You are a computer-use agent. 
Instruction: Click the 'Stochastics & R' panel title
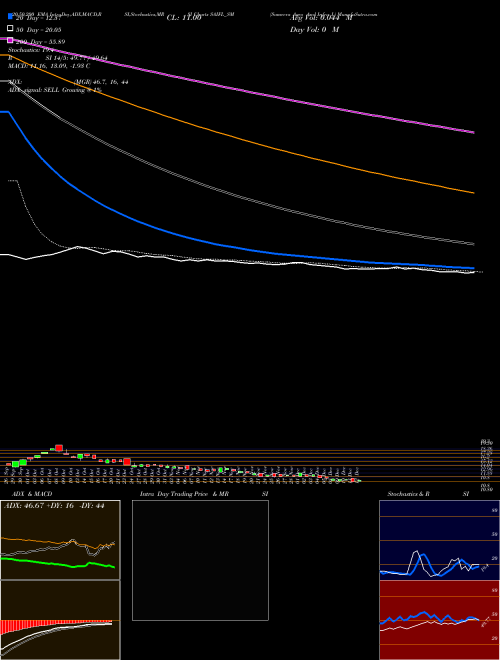(x=408, y=494)
